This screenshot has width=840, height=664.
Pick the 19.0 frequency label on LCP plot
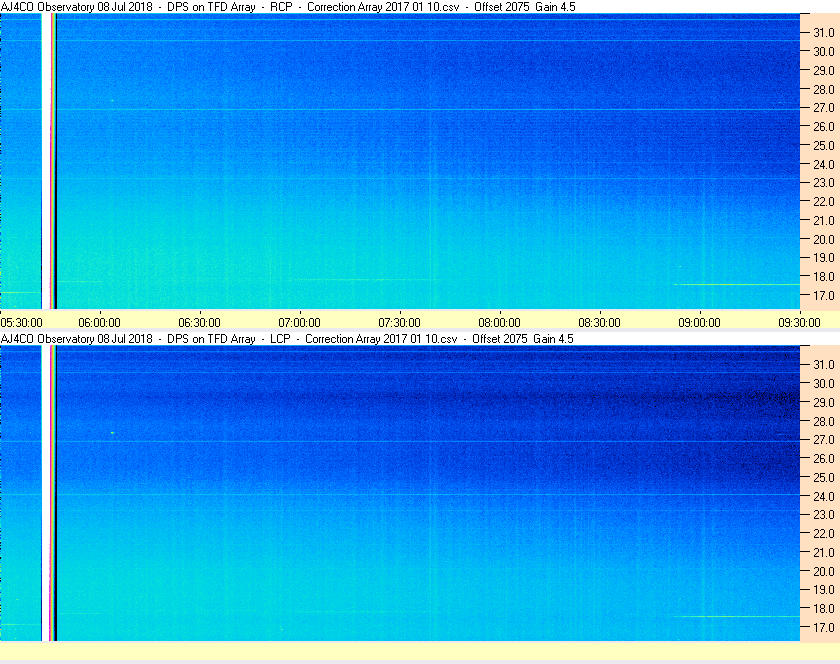click(824, 590)
